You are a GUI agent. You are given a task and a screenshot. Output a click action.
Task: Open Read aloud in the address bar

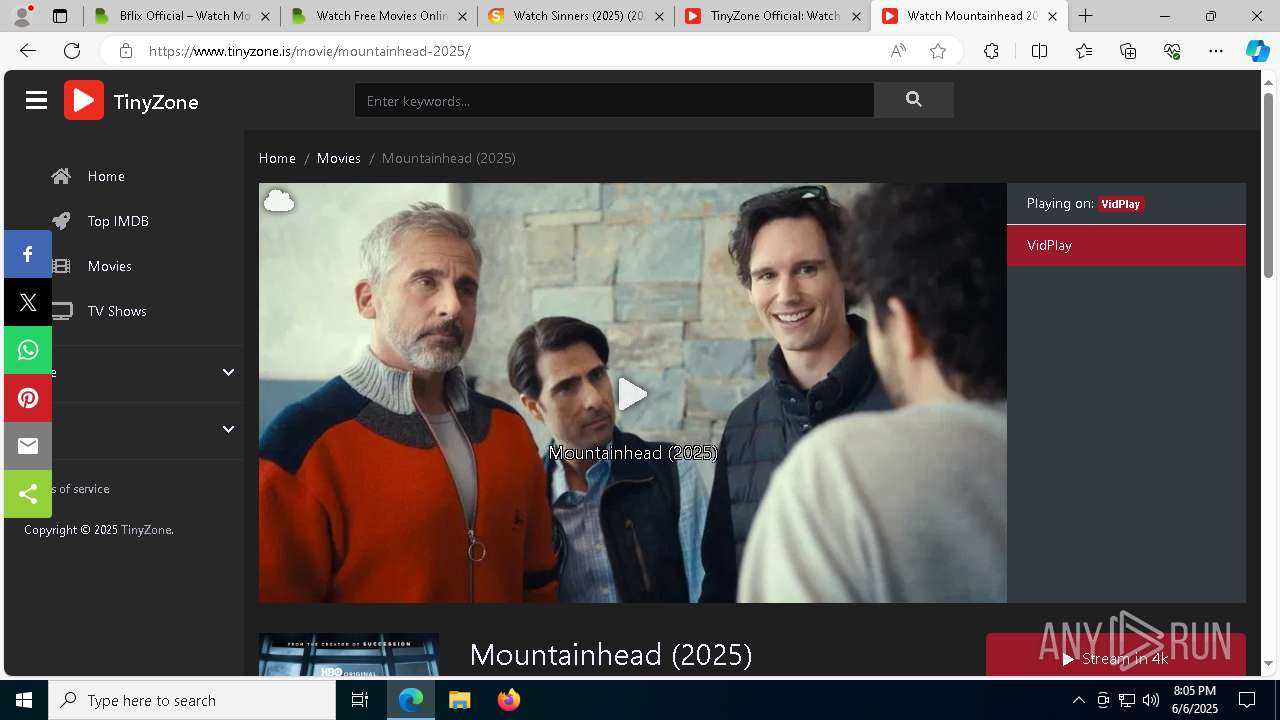898,51
